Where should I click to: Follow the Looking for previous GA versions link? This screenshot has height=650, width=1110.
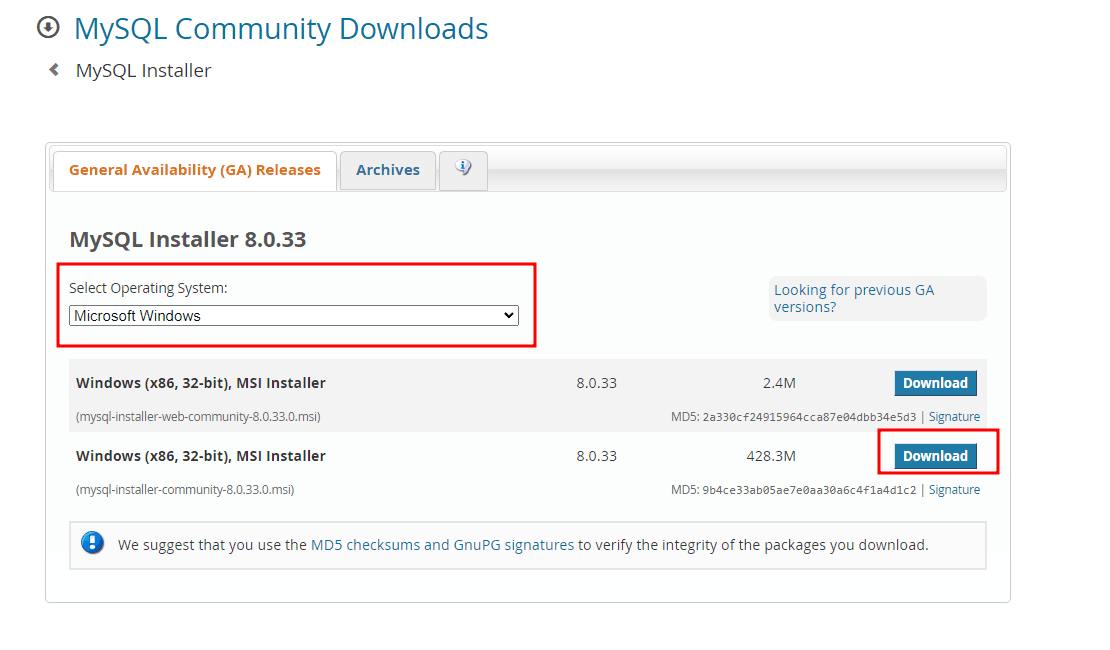coord(854,298)
